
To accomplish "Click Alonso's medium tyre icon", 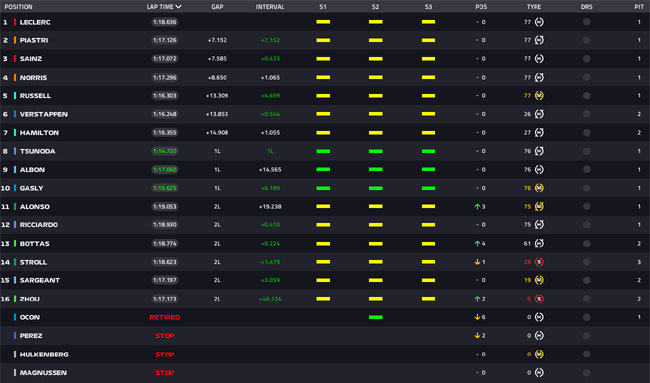I will tap(539, 206).
